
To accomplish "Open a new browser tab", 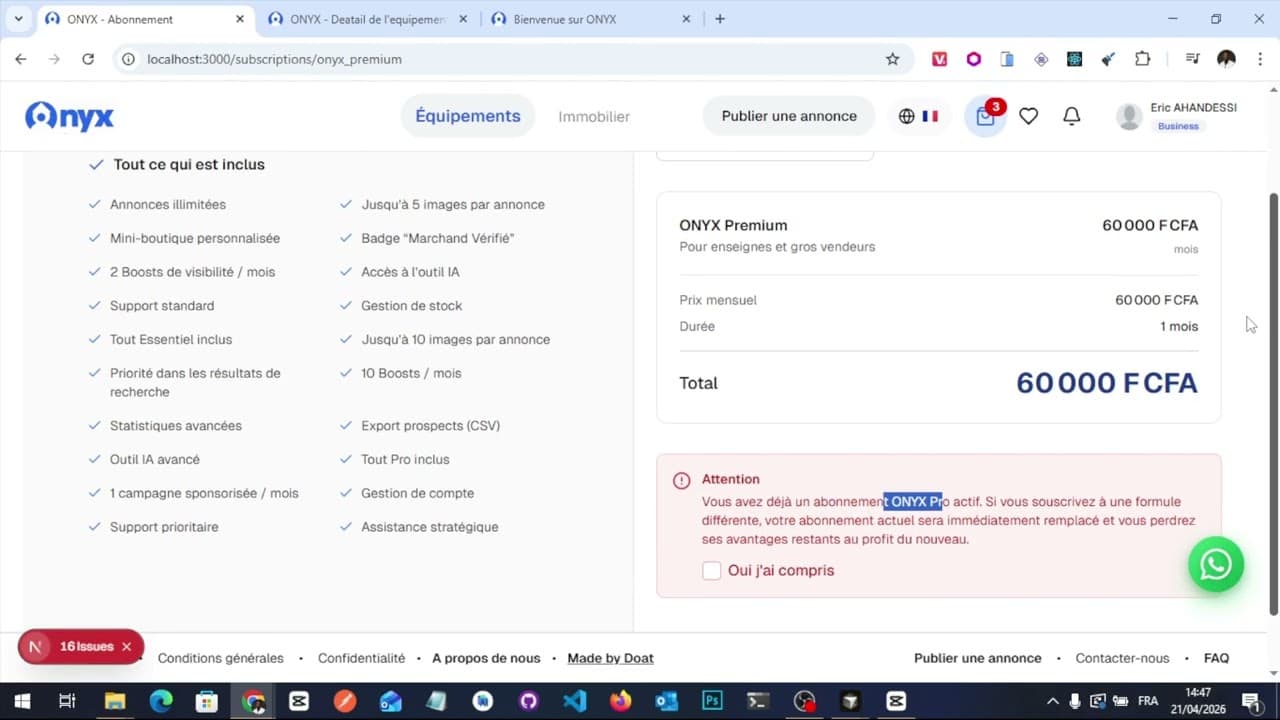I will (x=720, y=19).
